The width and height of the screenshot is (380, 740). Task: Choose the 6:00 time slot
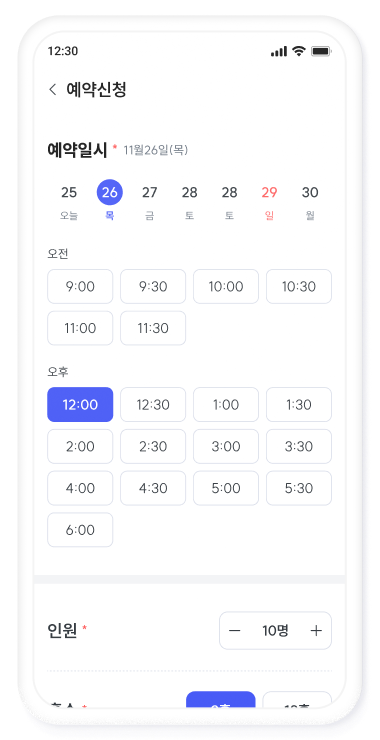tap(80, 530)
